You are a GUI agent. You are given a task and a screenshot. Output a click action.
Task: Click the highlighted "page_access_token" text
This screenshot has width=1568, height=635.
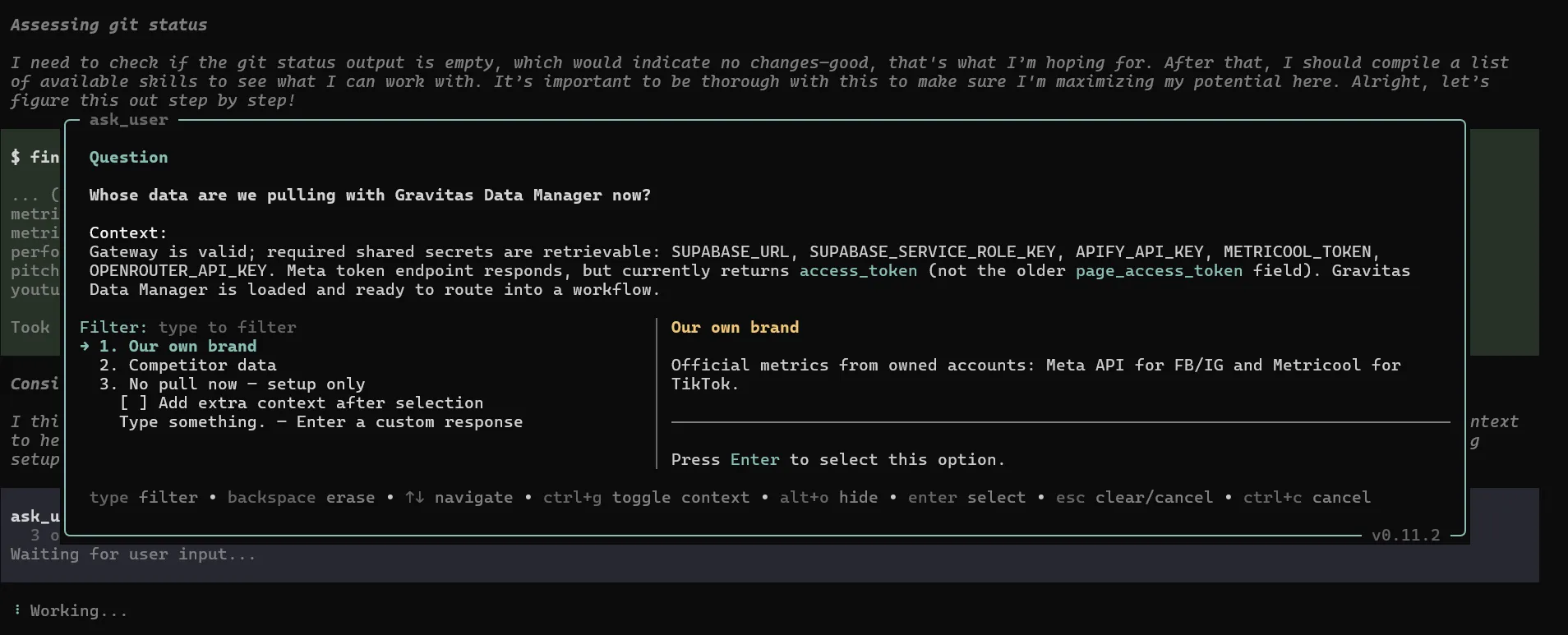(1159, 270)
